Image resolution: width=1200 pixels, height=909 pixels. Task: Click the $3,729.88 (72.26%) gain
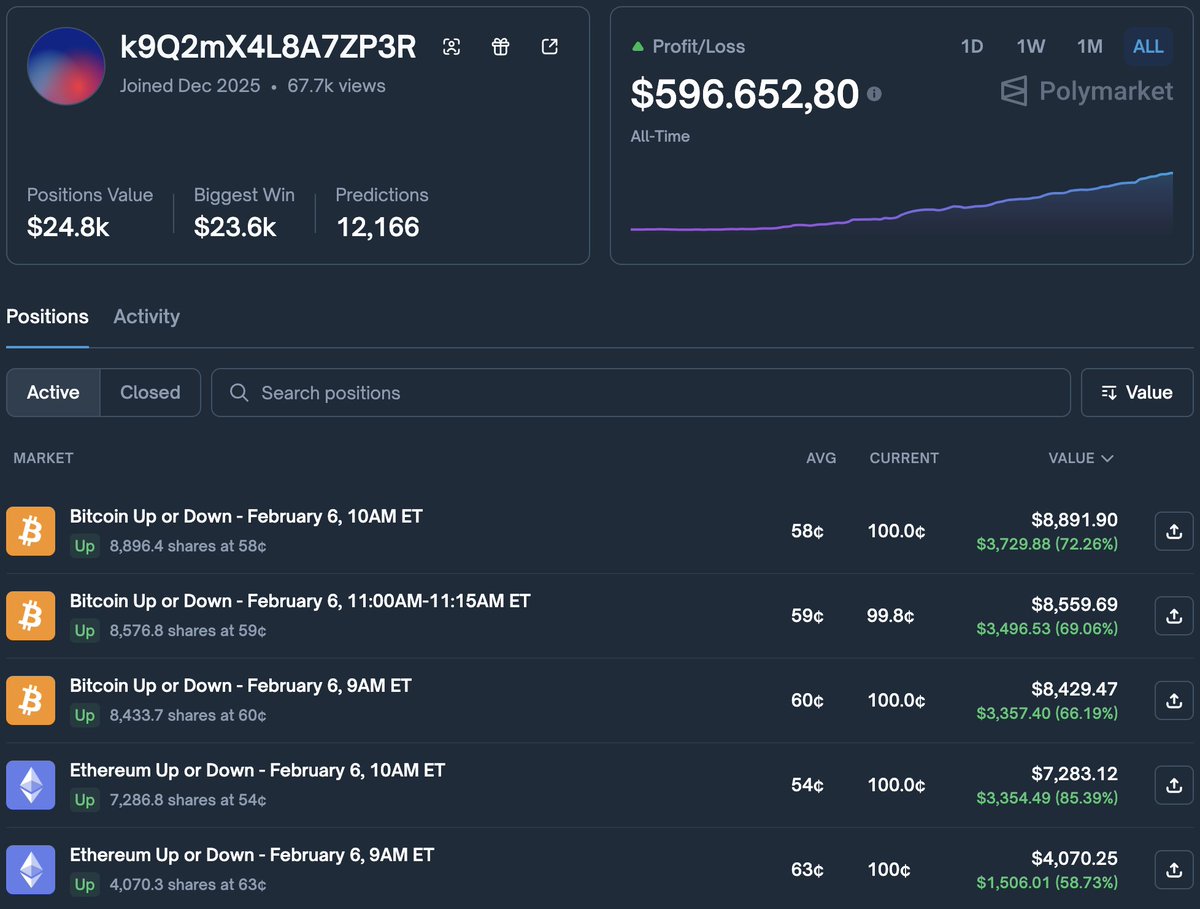(1047, 544)
